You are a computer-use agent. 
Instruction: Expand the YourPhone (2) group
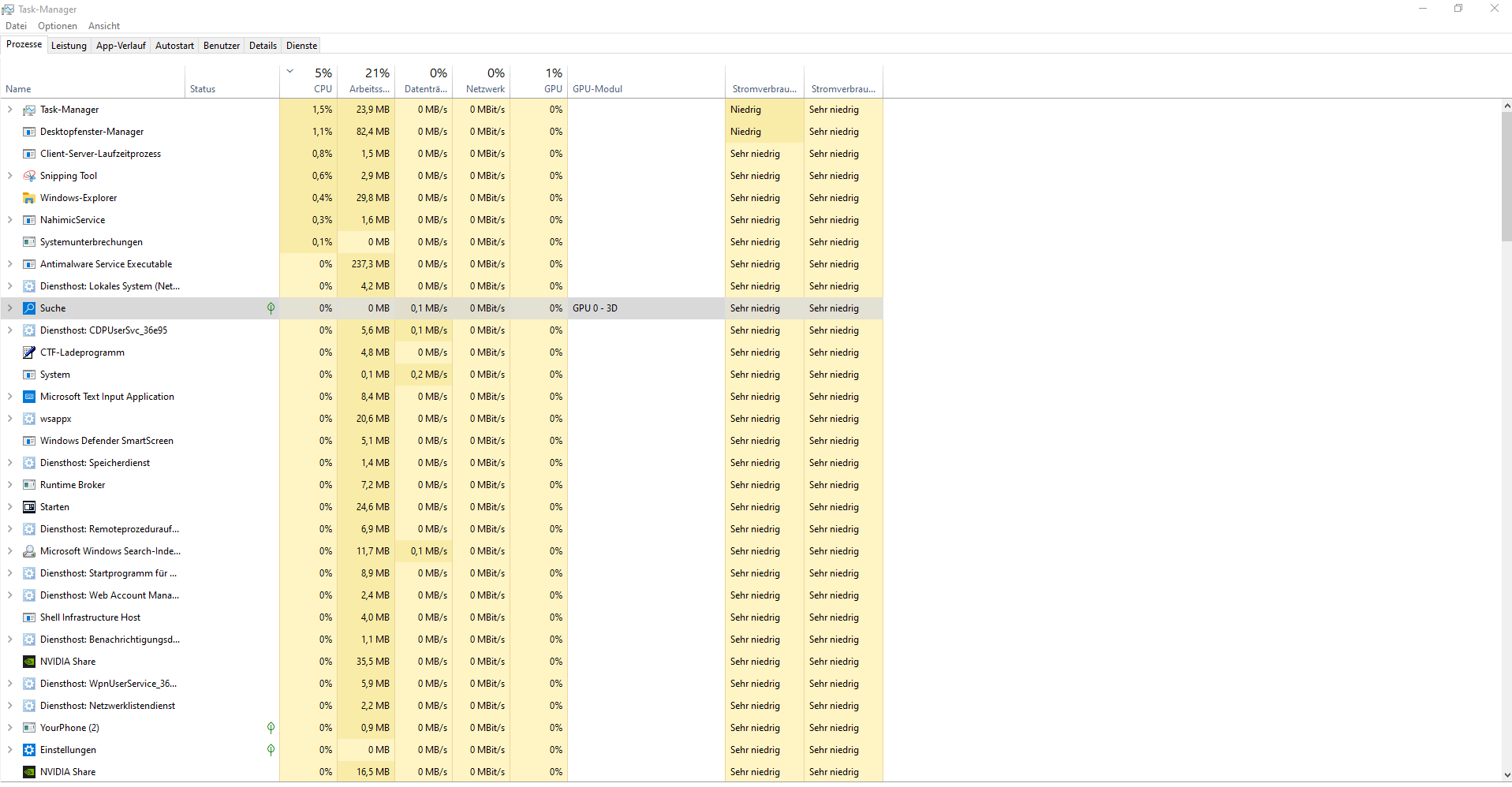pyautogui.click(x=9, y=728)
